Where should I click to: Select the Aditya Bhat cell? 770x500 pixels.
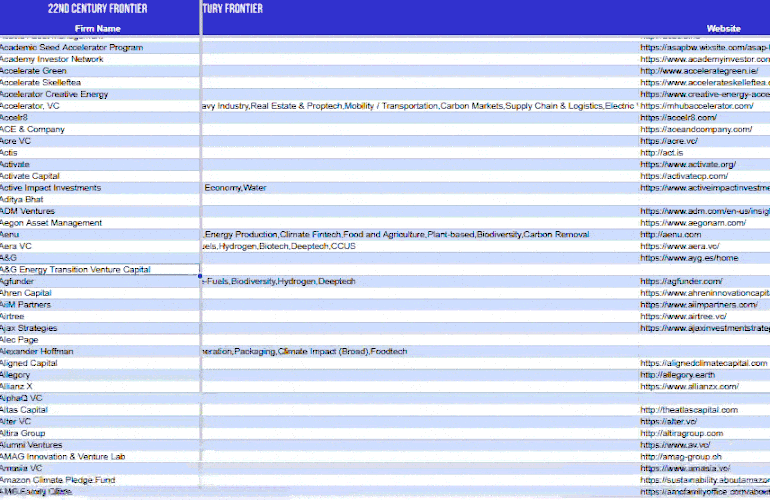point(100,199)
